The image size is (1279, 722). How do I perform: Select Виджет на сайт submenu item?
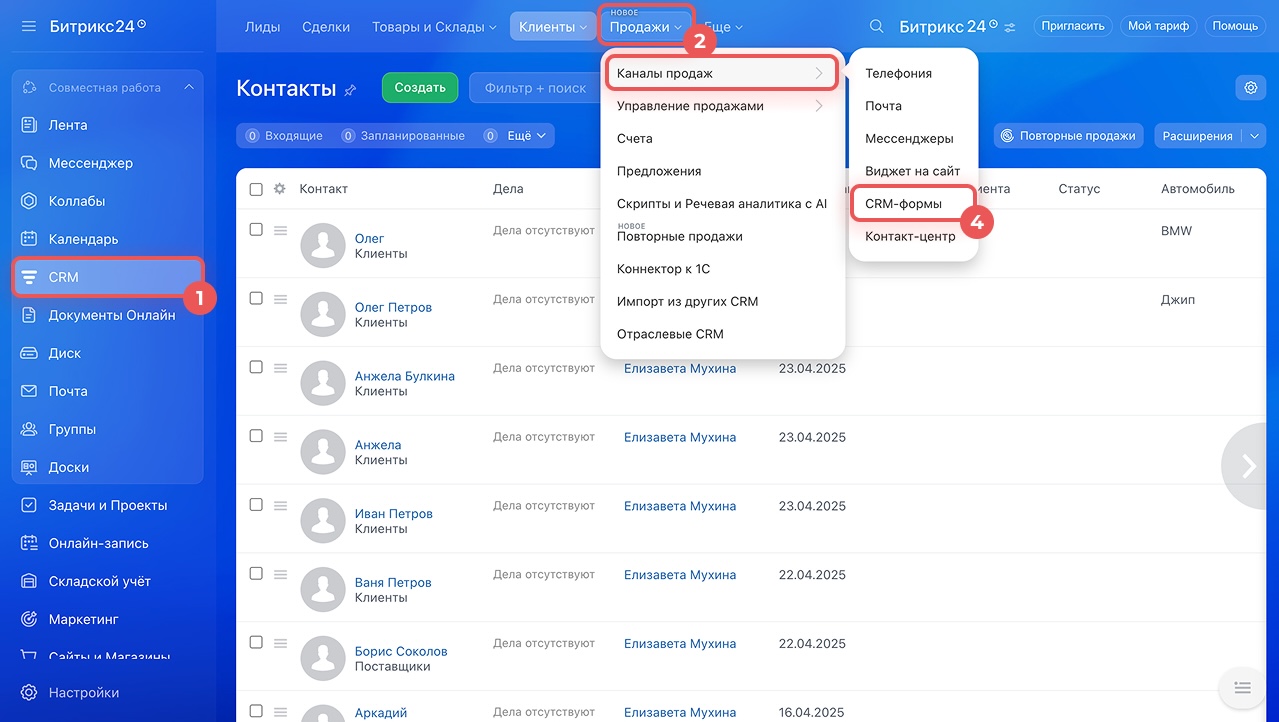tap(912, 171)
